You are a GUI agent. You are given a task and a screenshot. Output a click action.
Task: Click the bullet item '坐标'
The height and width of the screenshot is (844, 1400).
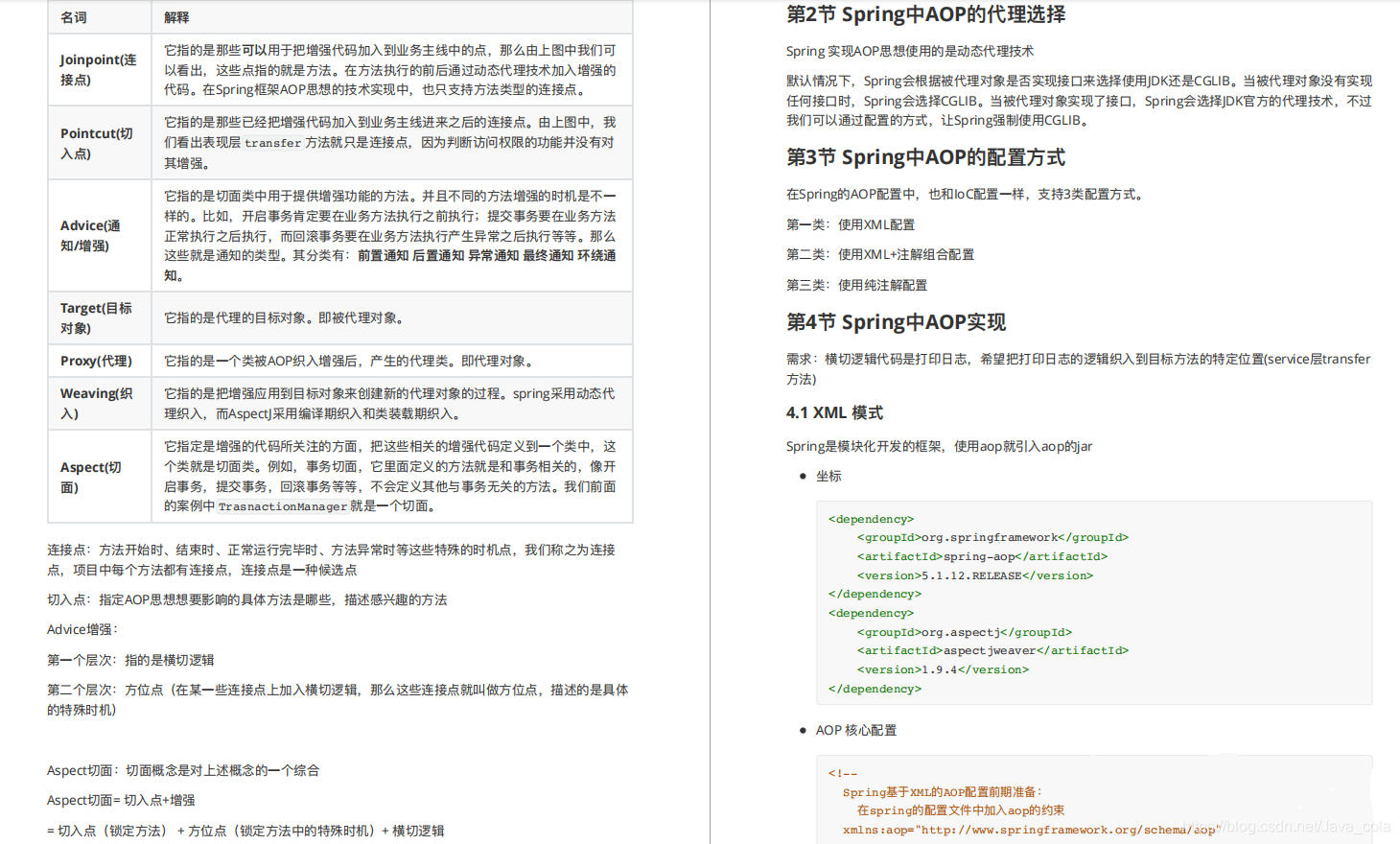coord(828,476)
